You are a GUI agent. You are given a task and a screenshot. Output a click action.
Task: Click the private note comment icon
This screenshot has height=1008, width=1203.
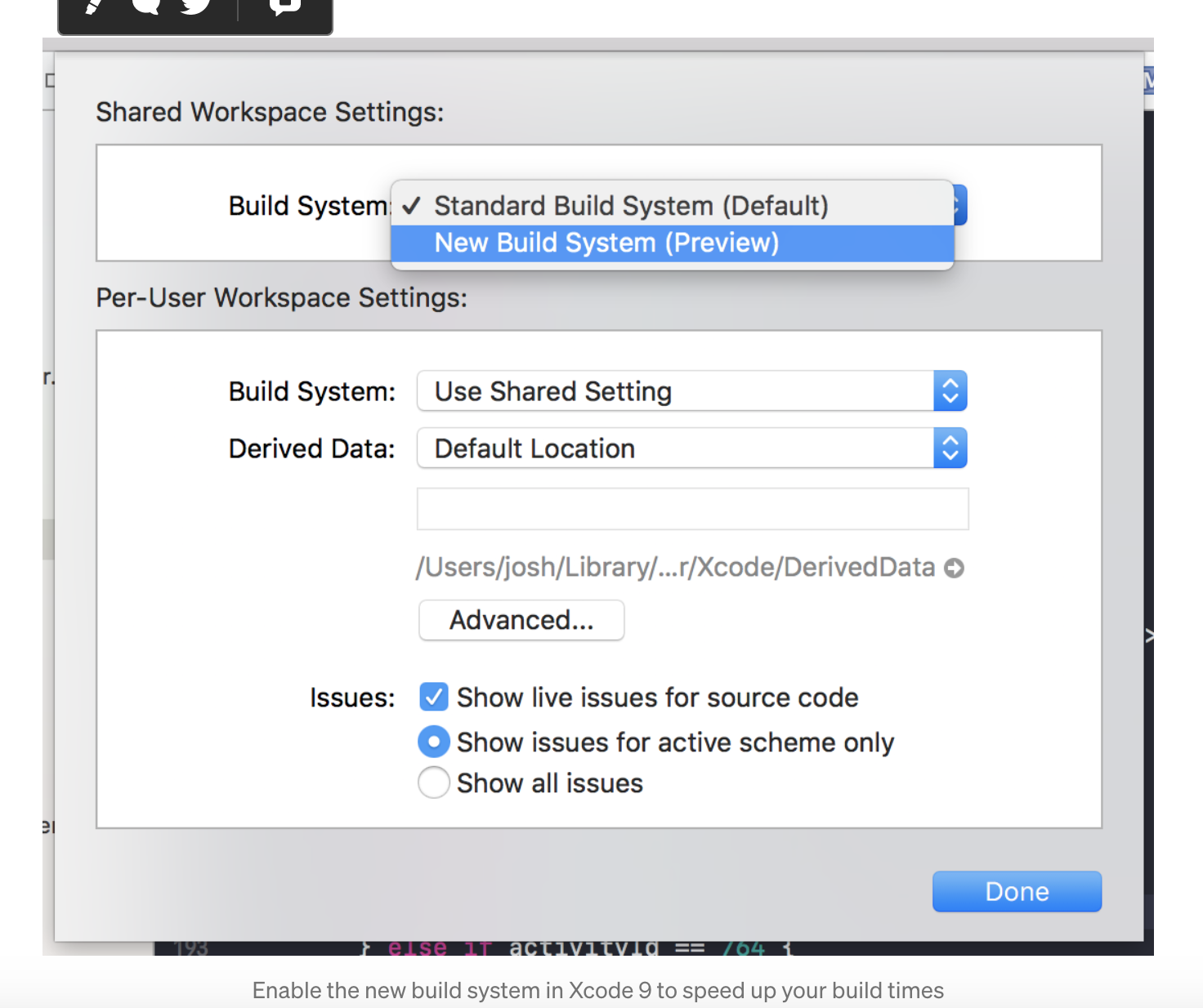click(x=284, y=7)
